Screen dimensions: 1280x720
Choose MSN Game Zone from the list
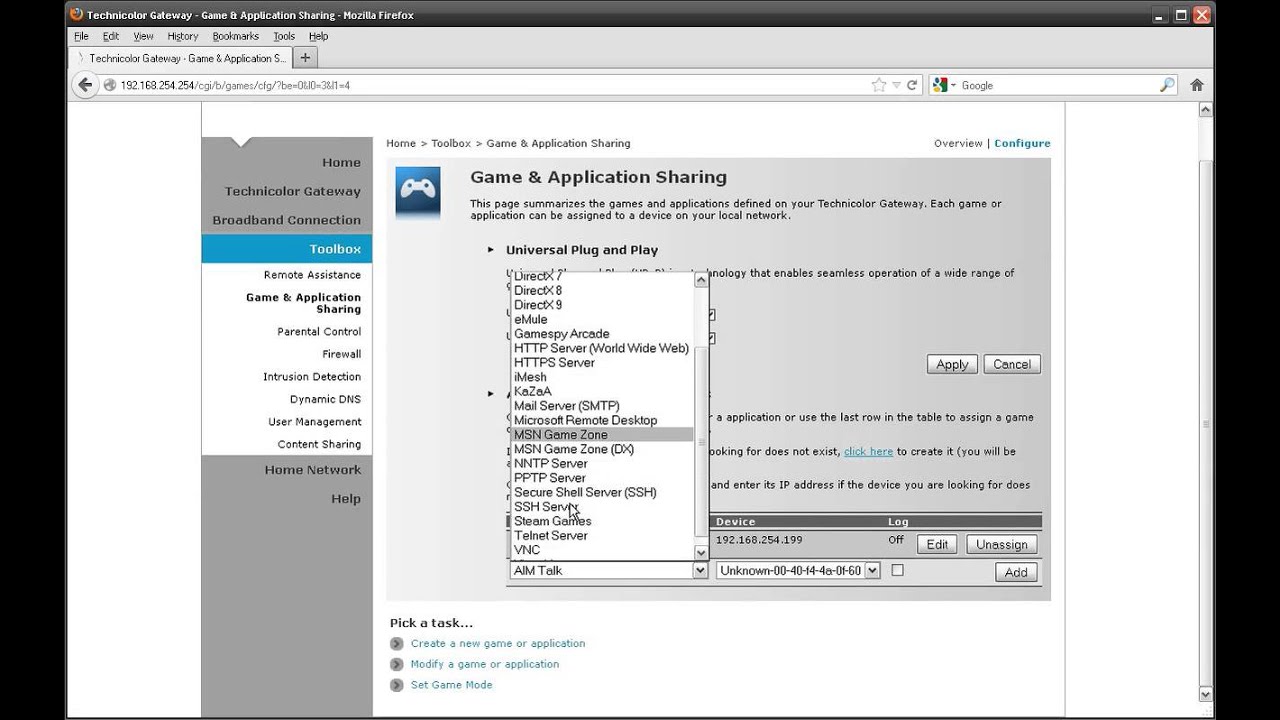[602, 435]
